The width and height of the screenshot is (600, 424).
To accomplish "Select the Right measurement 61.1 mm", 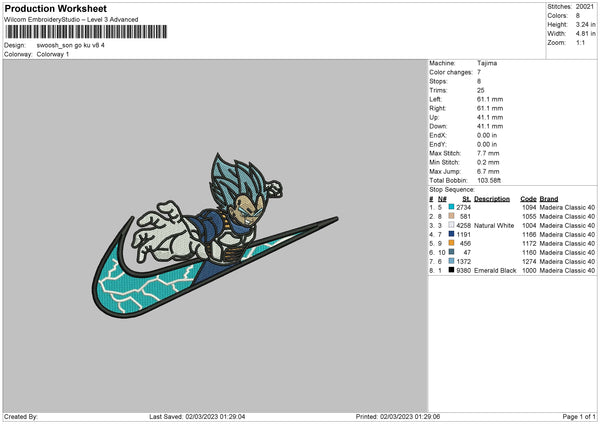I will (490, 108).
